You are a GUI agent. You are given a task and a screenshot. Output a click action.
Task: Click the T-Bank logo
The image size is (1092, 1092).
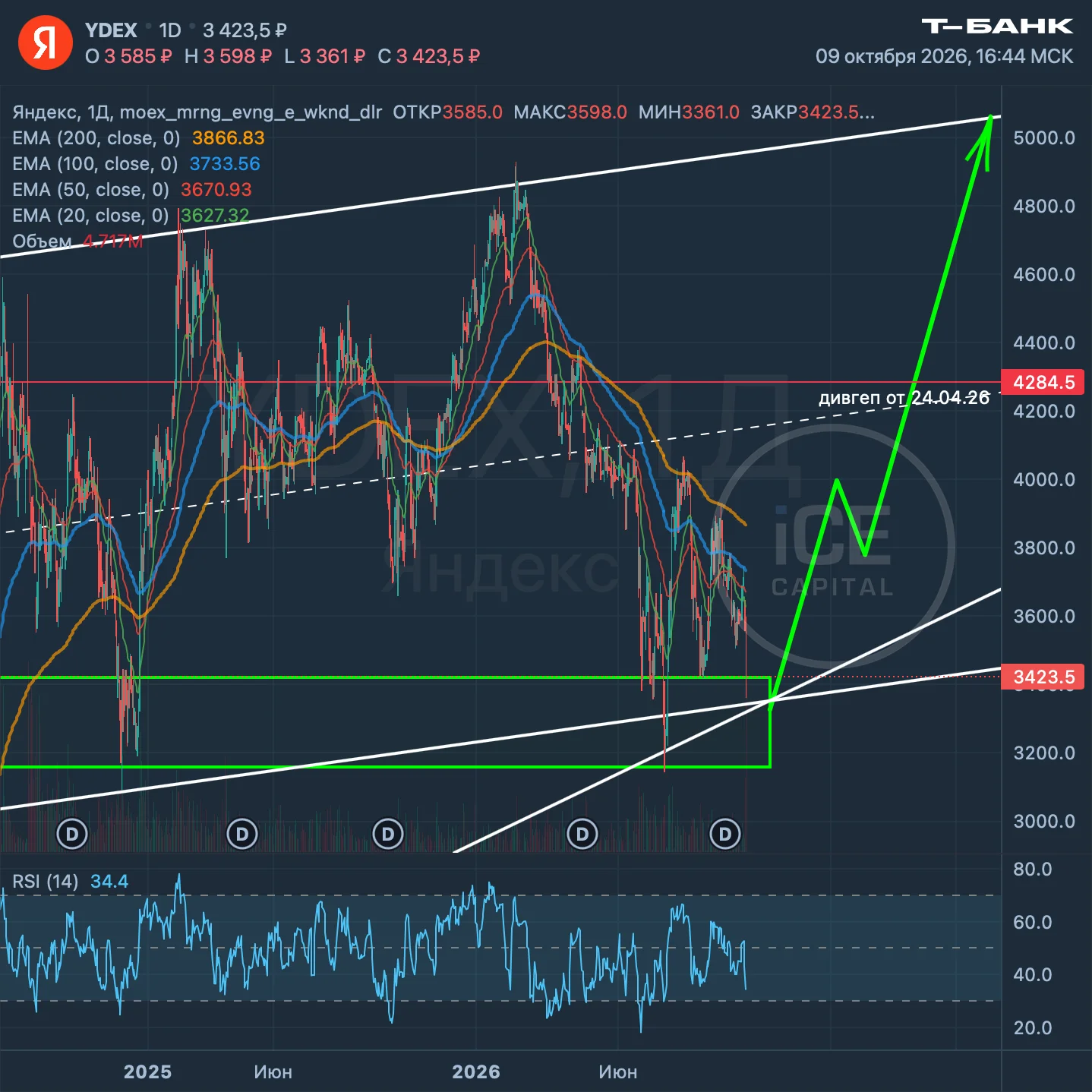[997, 27]
